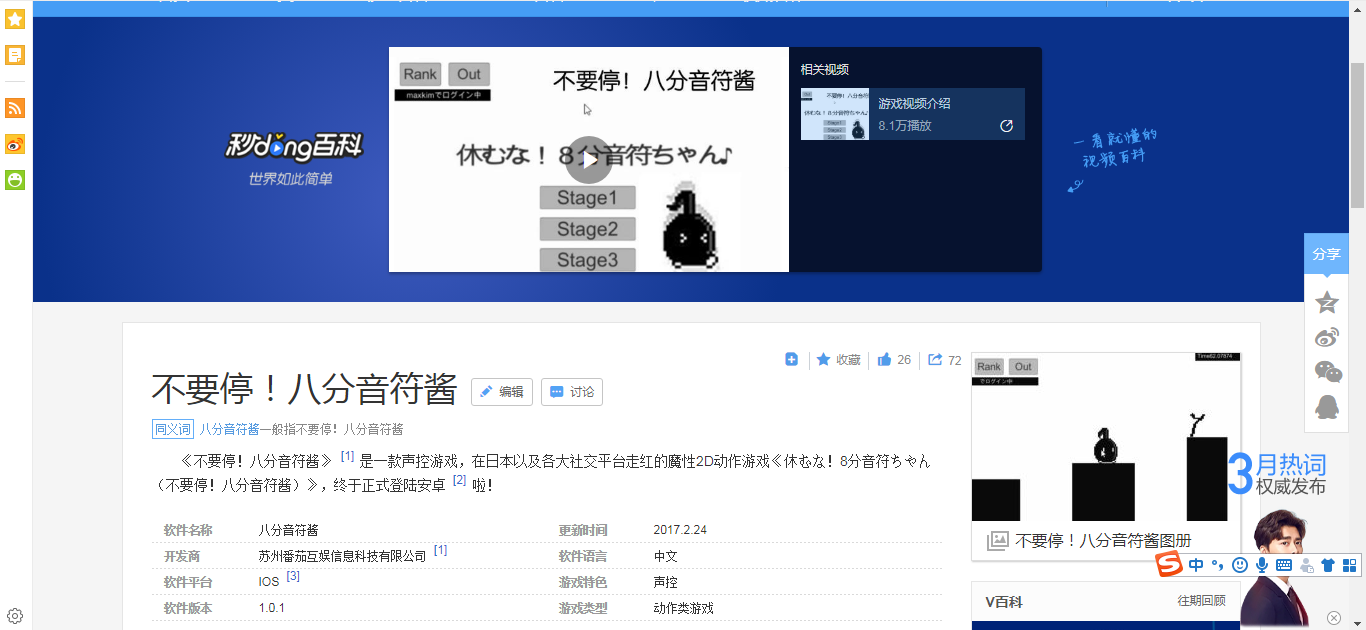Open the green smiley icon in the sidebar

(15, 180)
